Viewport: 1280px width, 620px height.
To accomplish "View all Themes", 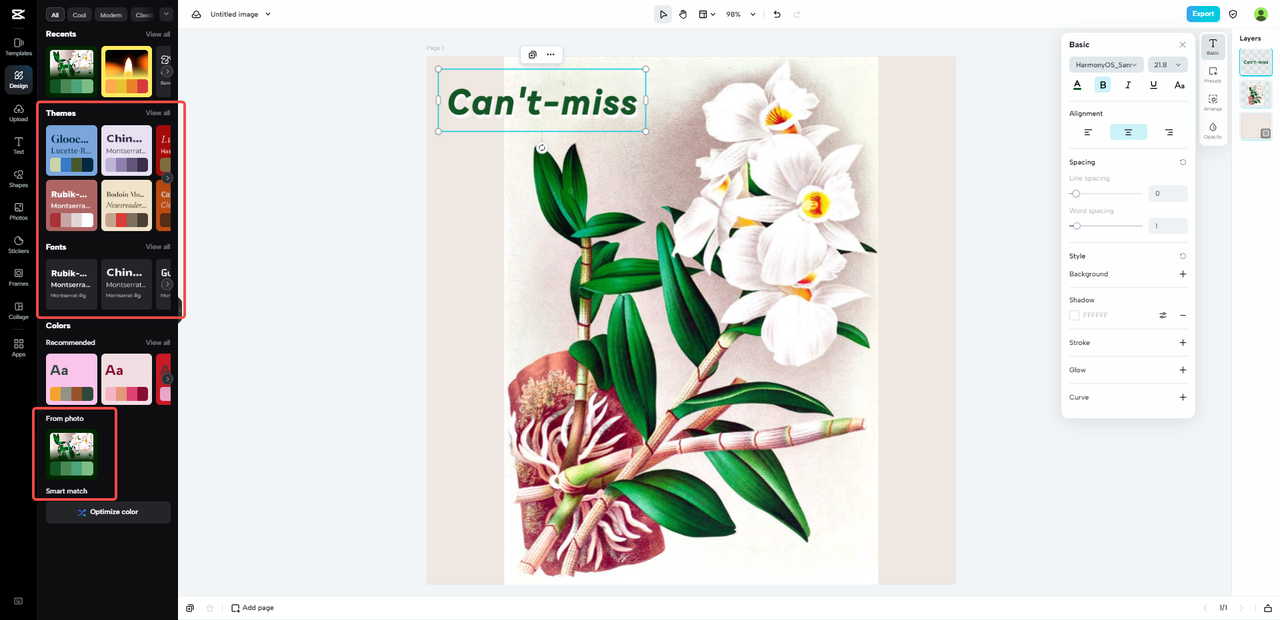I will click(x=158, y=113).
